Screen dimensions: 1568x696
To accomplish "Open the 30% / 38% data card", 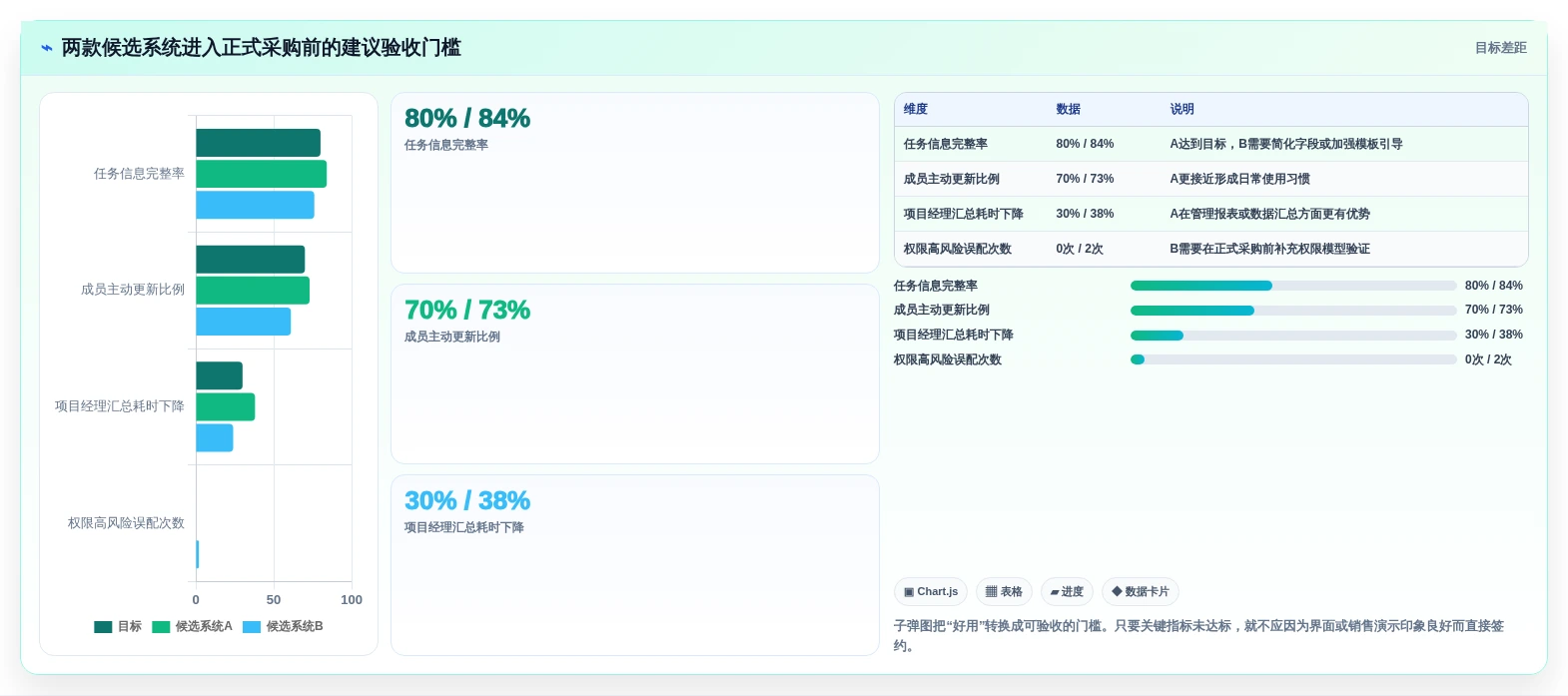I will click(635, 565).
